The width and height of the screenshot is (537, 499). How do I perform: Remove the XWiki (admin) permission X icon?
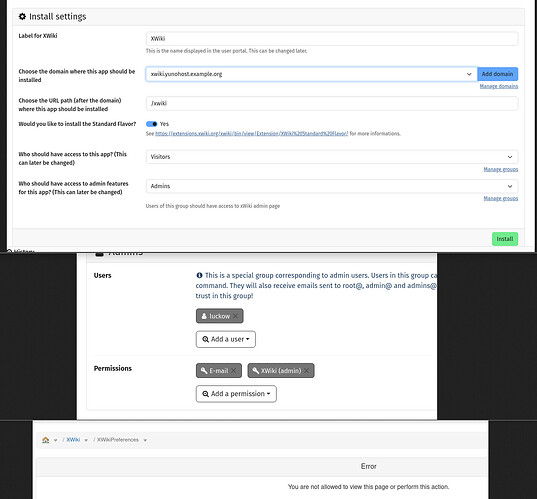click(x=307, y=371)
